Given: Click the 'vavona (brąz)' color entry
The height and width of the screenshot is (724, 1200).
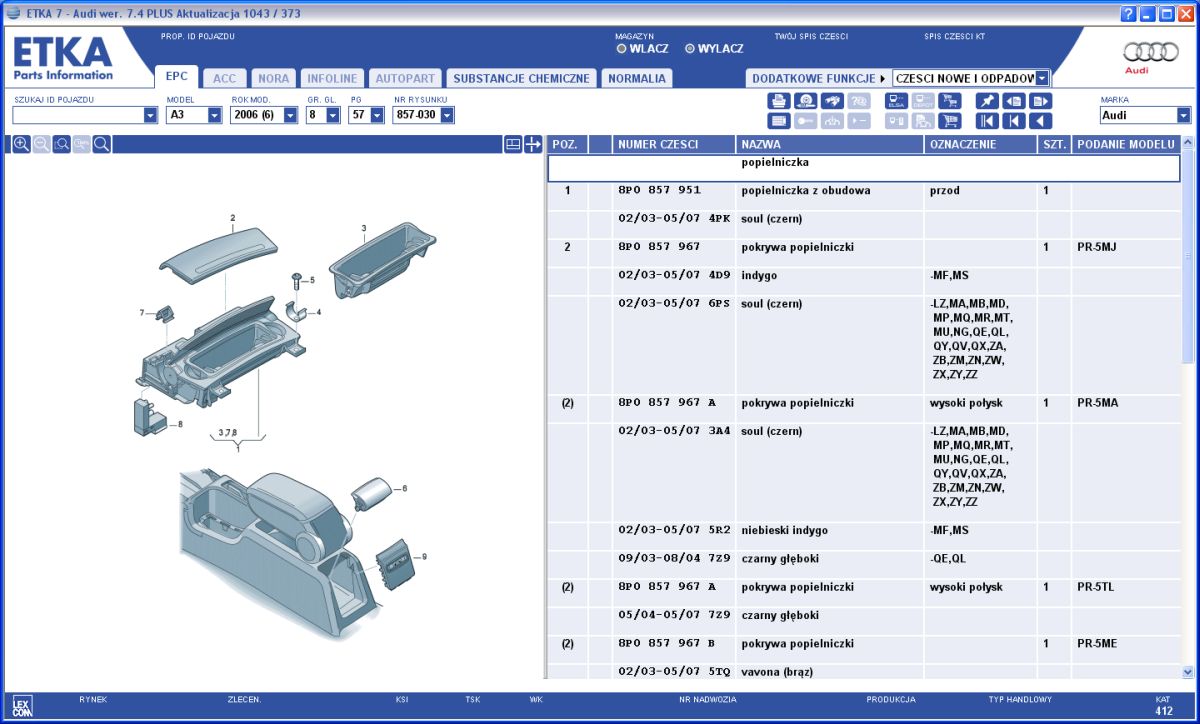Looking at the screenshot, I should 777,672.
